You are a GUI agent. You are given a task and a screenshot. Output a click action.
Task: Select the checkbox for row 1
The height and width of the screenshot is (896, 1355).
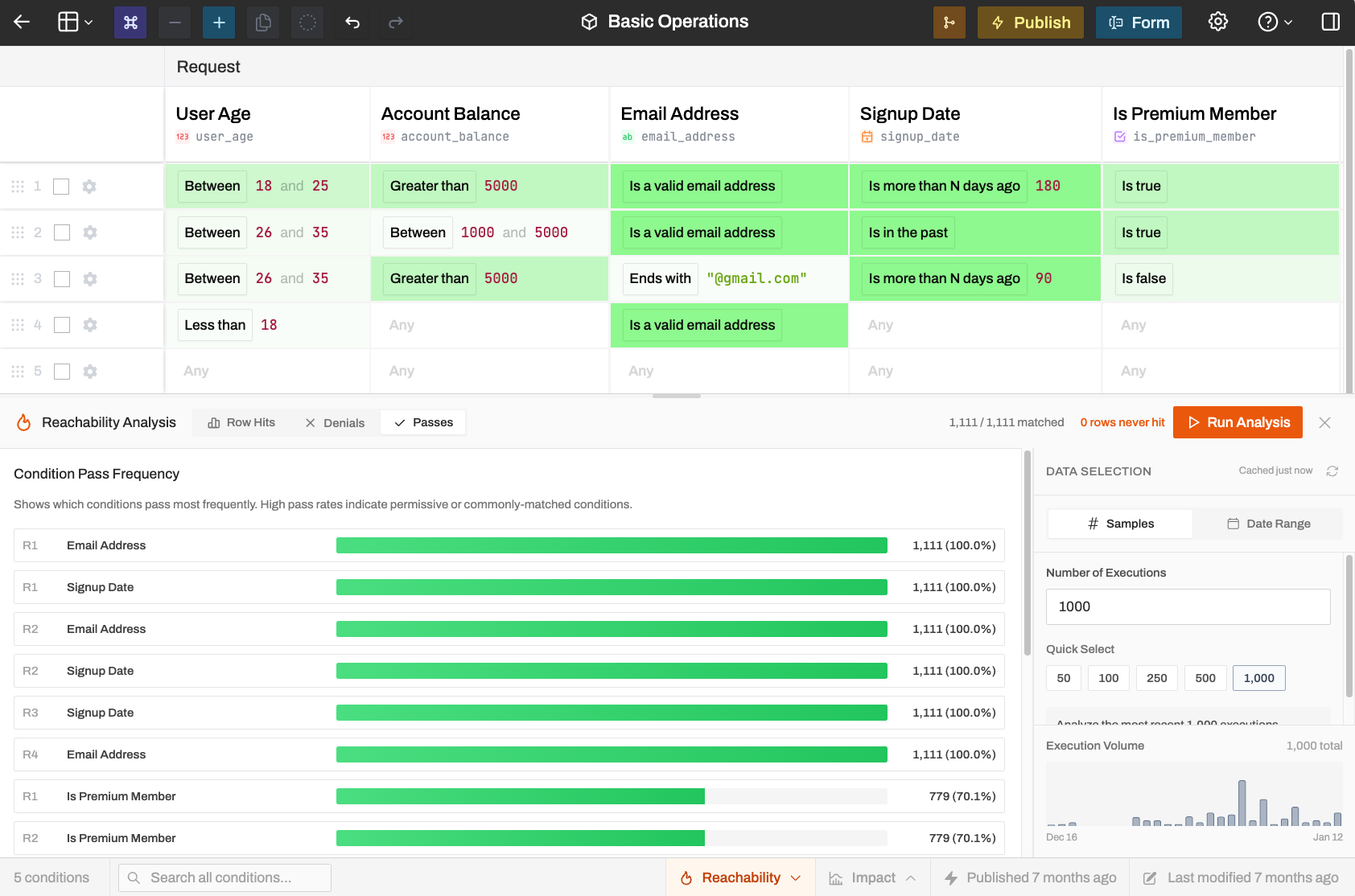(61, 187)
